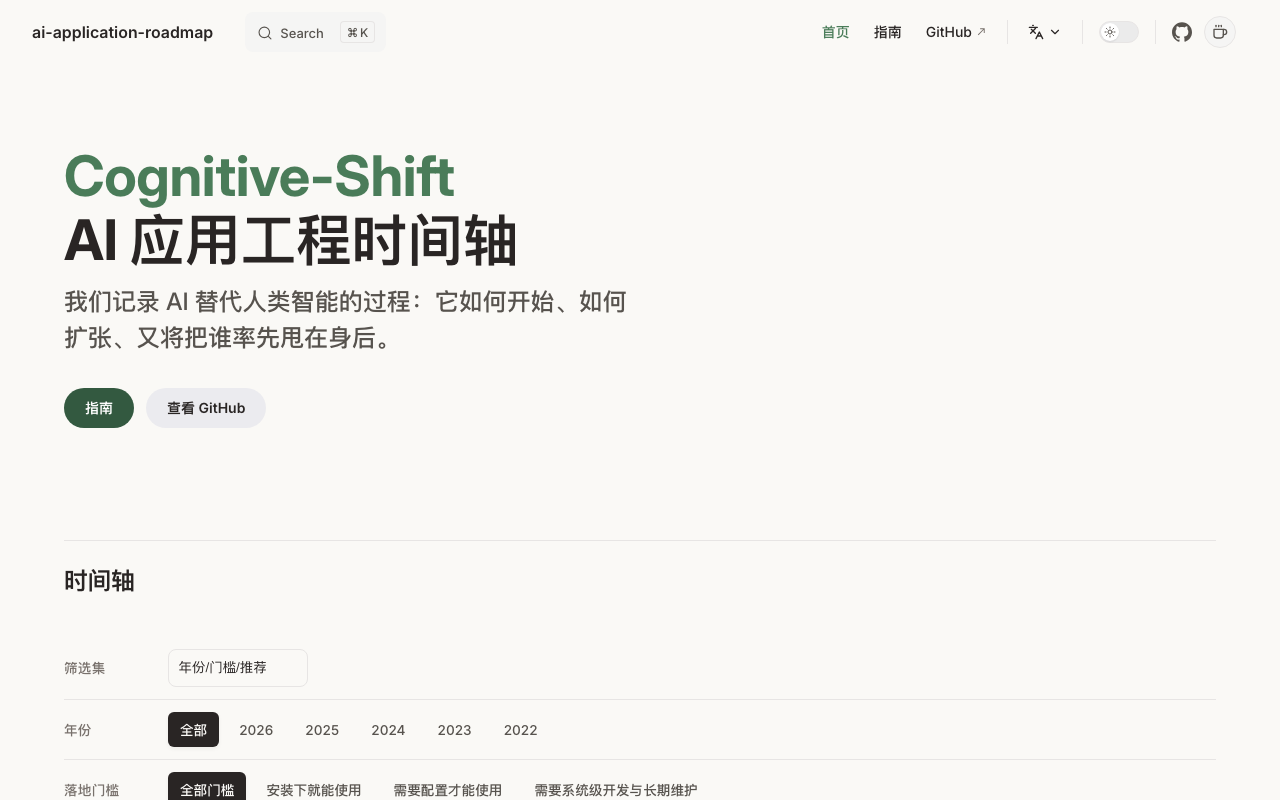The image size is (1280, 800).
Task: Expand the language chevron dropdown
Action: [x=1055, y=32]
